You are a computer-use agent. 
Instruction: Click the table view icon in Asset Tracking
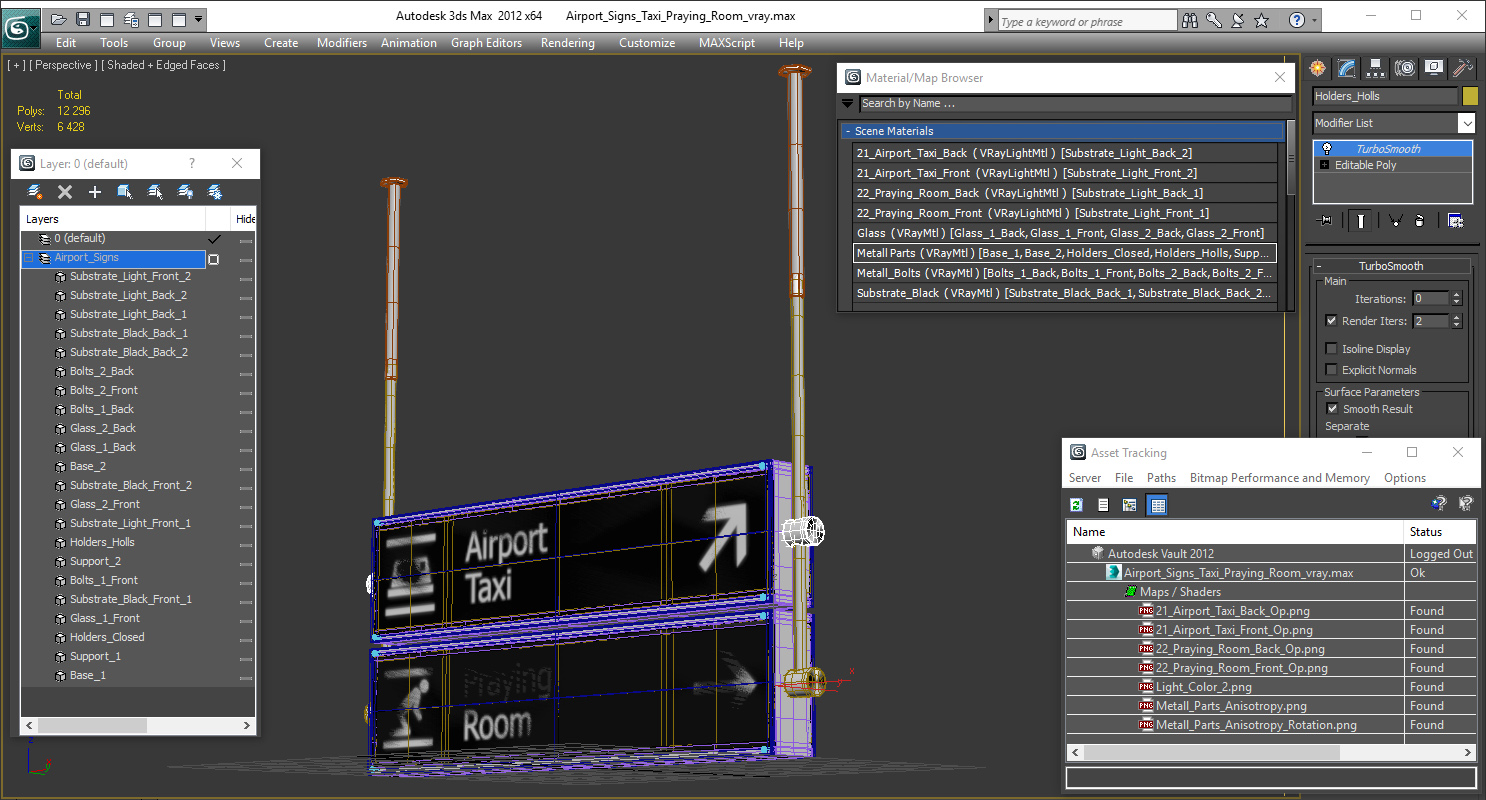(x=1157, y=505)
